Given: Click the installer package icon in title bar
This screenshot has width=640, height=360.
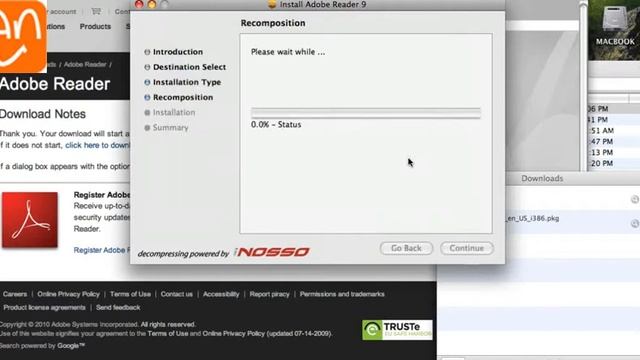Looking at the screenshot, I should [272, 4].
